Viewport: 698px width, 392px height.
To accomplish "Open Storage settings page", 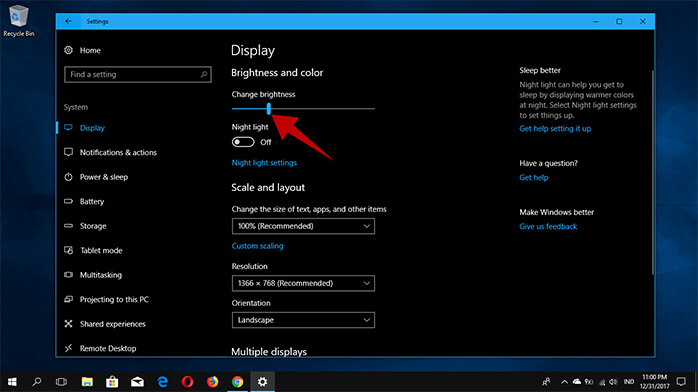I will tap(93, 226).
